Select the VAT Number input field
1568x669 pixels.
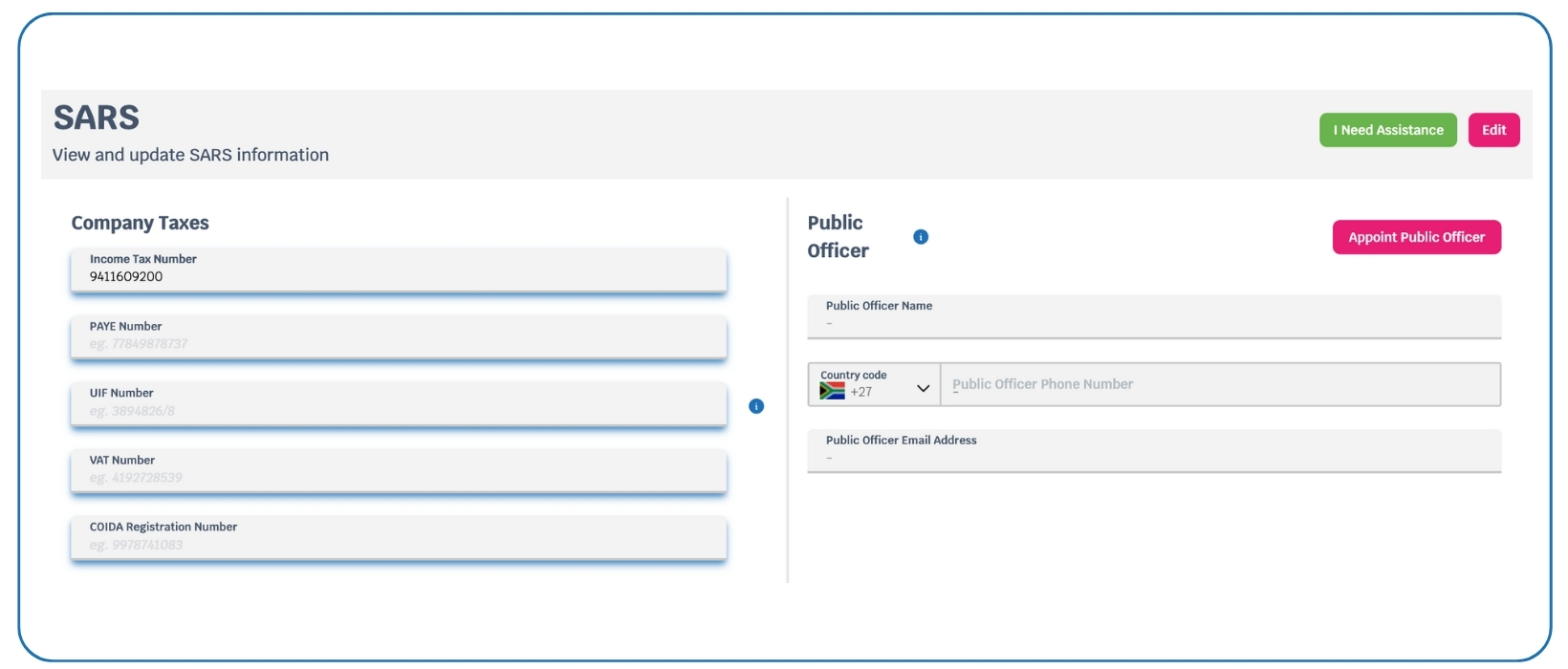[399, 470]
